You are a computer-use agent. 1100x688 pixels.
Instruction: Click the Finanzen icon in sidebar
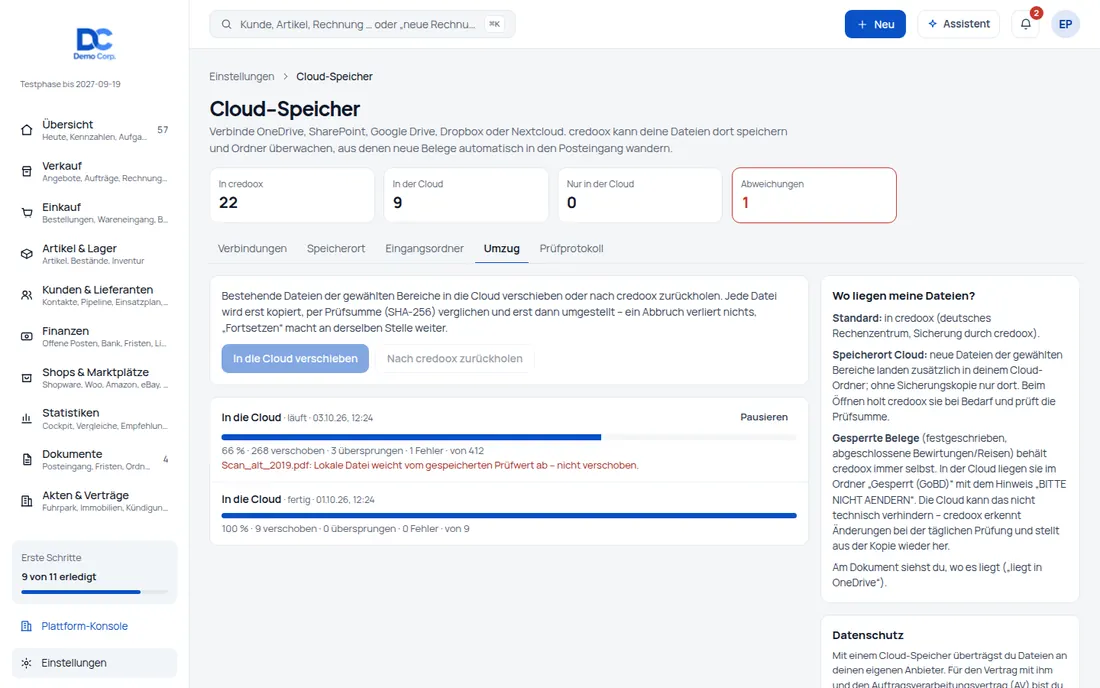tap(27, 337)
